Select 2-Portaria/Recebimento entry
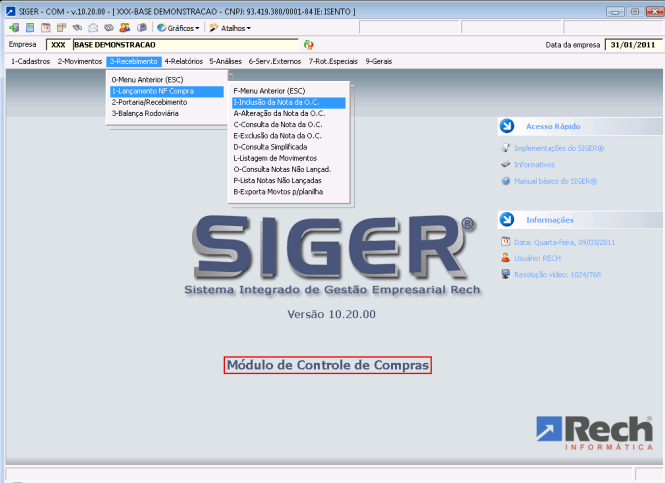The width and height of the screenshot is (665, 483). 167,102
